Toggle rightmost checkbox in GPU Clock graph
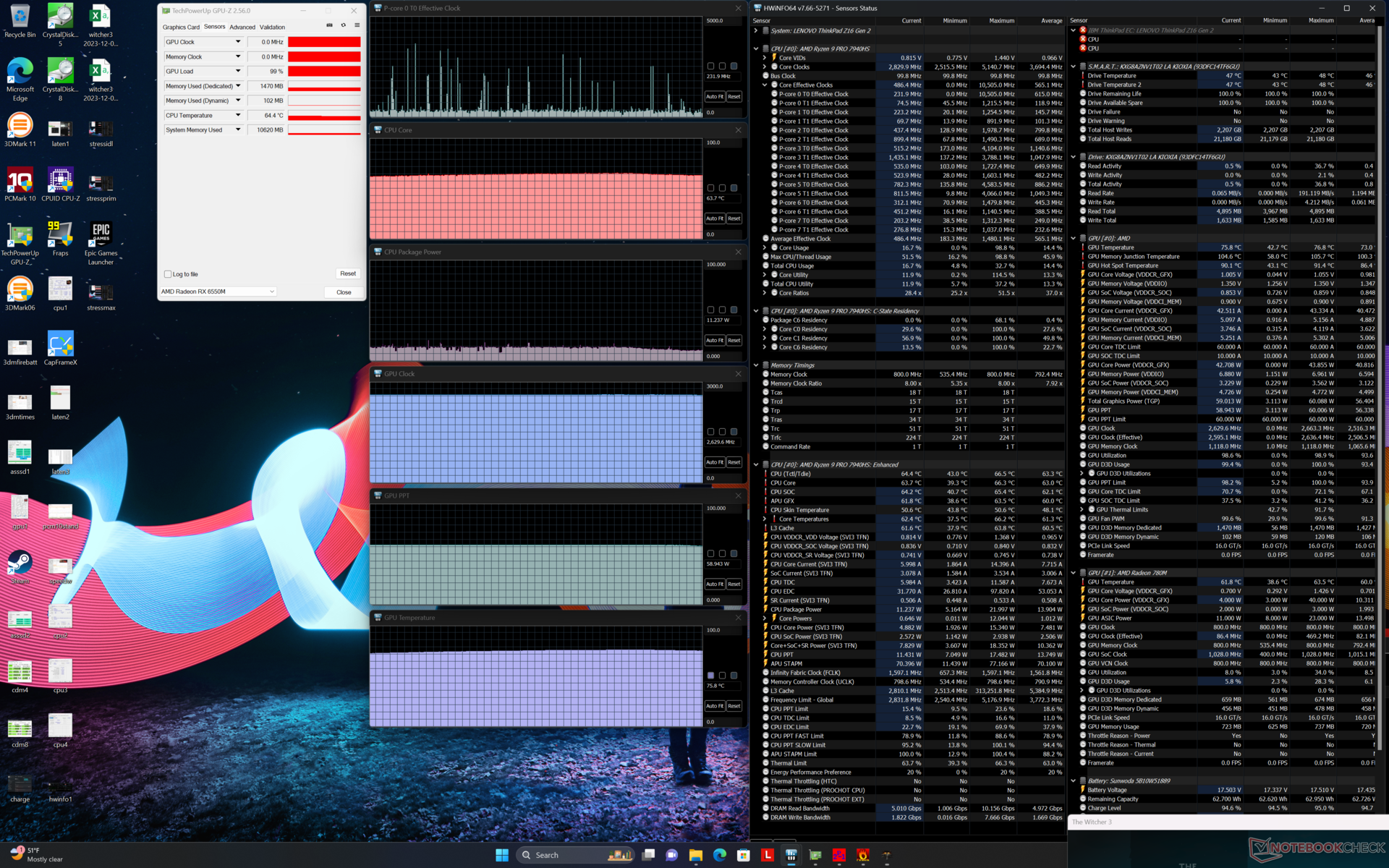Image resolution: width=1389 pixels, height=868 pixels. pos(734,432)
